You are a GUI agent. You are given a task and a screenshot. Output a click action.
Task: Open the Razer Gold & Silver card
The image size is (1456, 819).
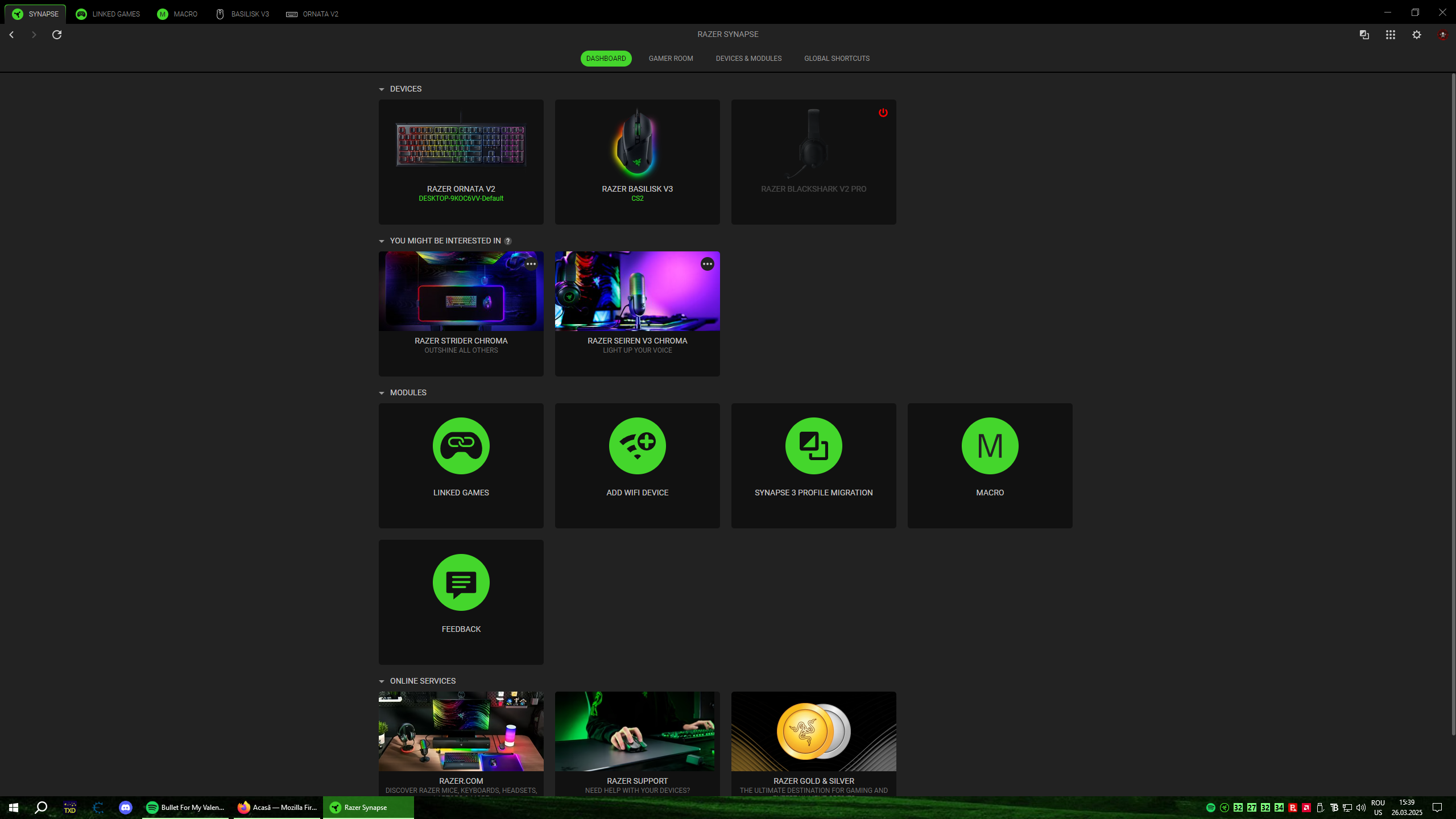point(813,744)
